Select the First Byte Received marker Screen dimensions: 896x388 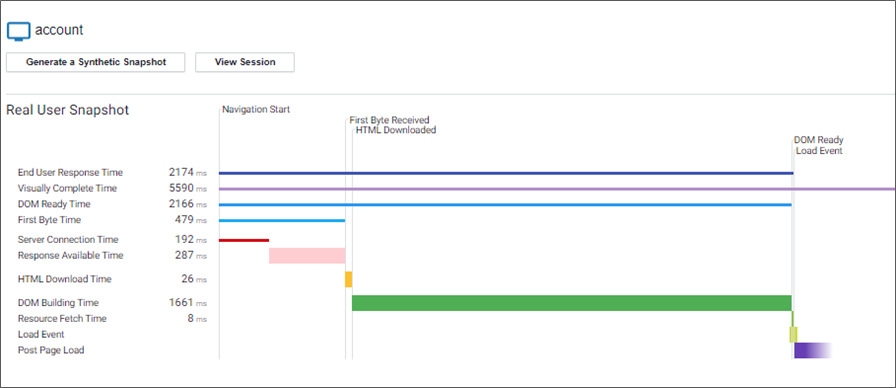389,120
